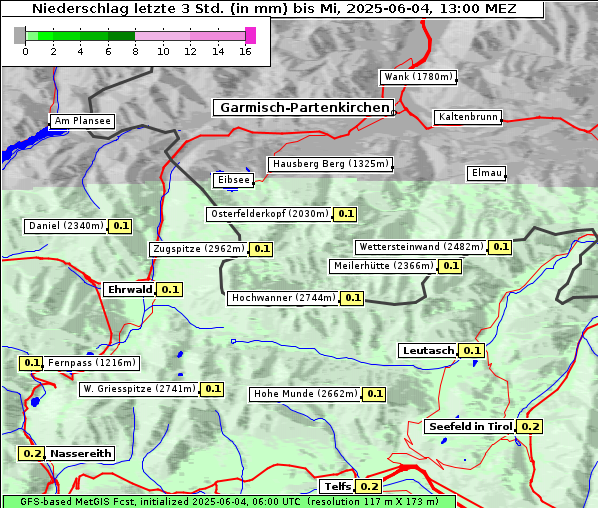Click the grey zero-value legend swatch
Viewport: 598px width, 508px height.
pyautogui.click(x=19, y=35)
